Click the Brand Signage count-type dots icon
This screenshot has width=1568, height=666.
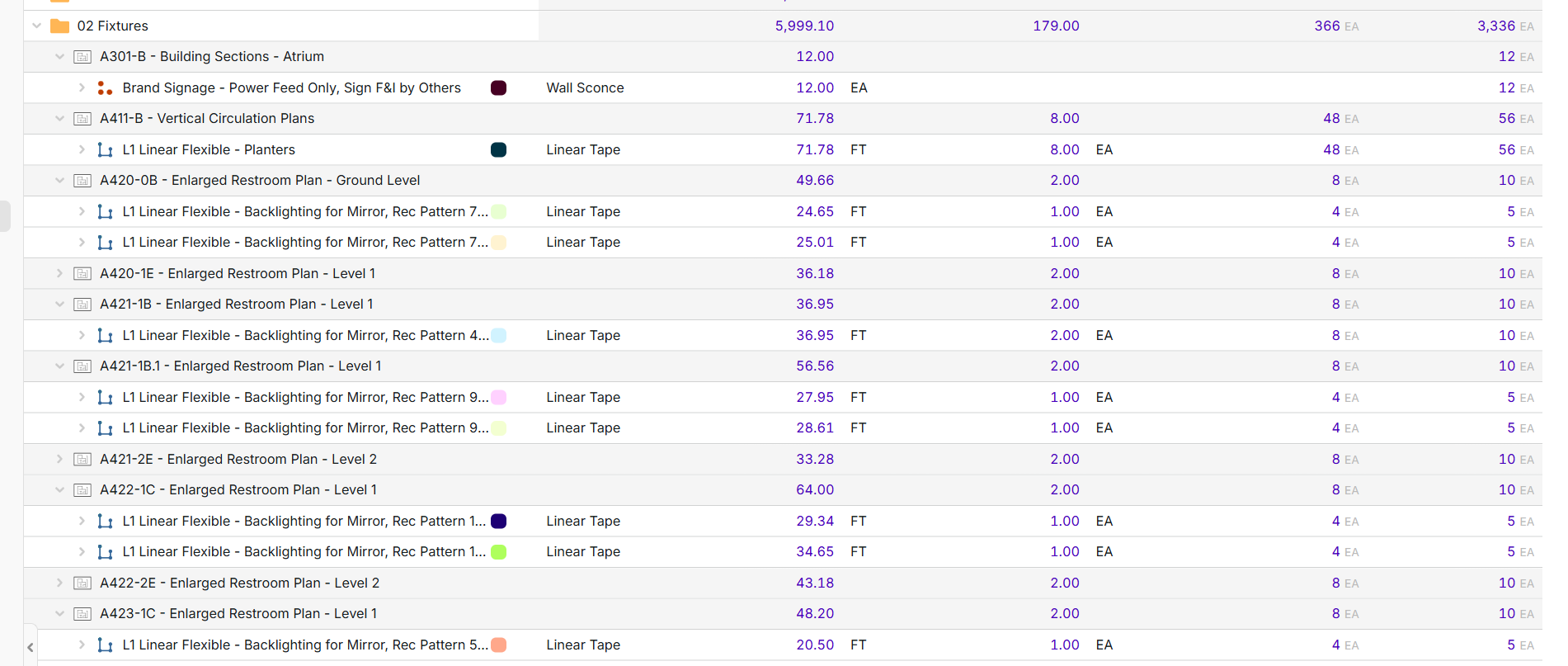click(105, 88)
